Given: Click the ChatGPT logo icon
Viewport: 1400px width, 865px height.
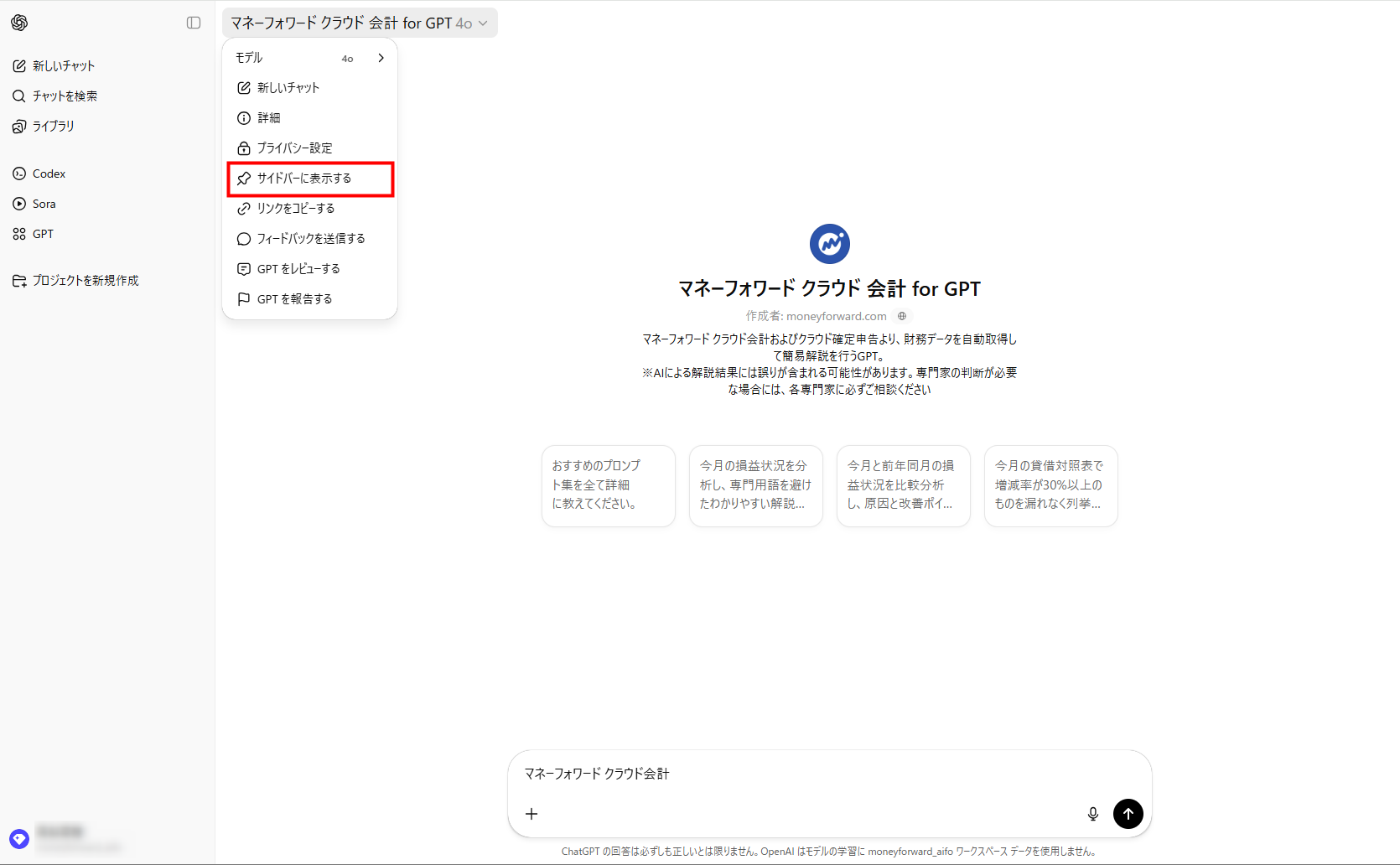Looking at the screenshot, I should pos(19,23).
